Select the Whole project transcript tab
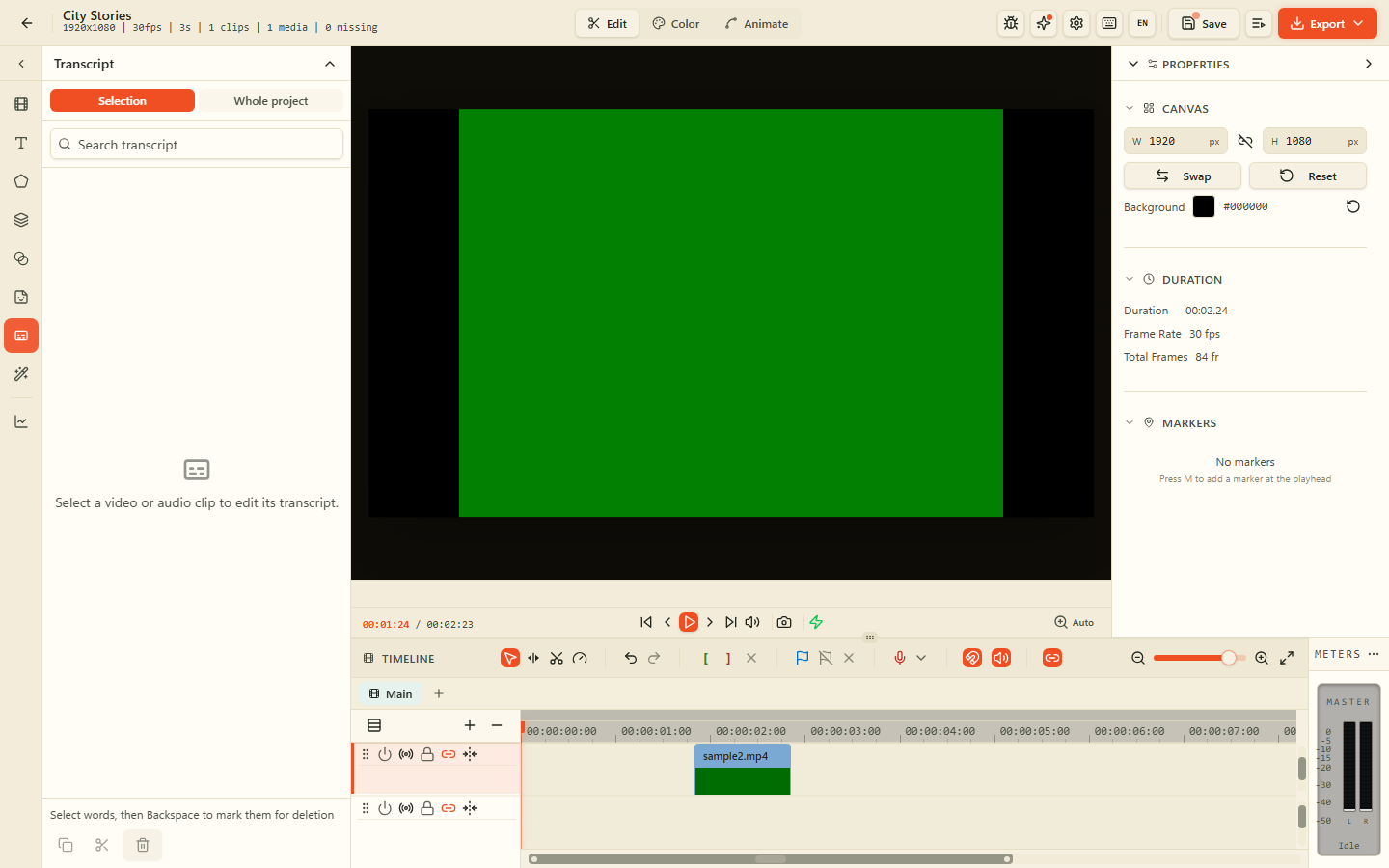Viewport: 1389px width, 868px height. (271, 100)
